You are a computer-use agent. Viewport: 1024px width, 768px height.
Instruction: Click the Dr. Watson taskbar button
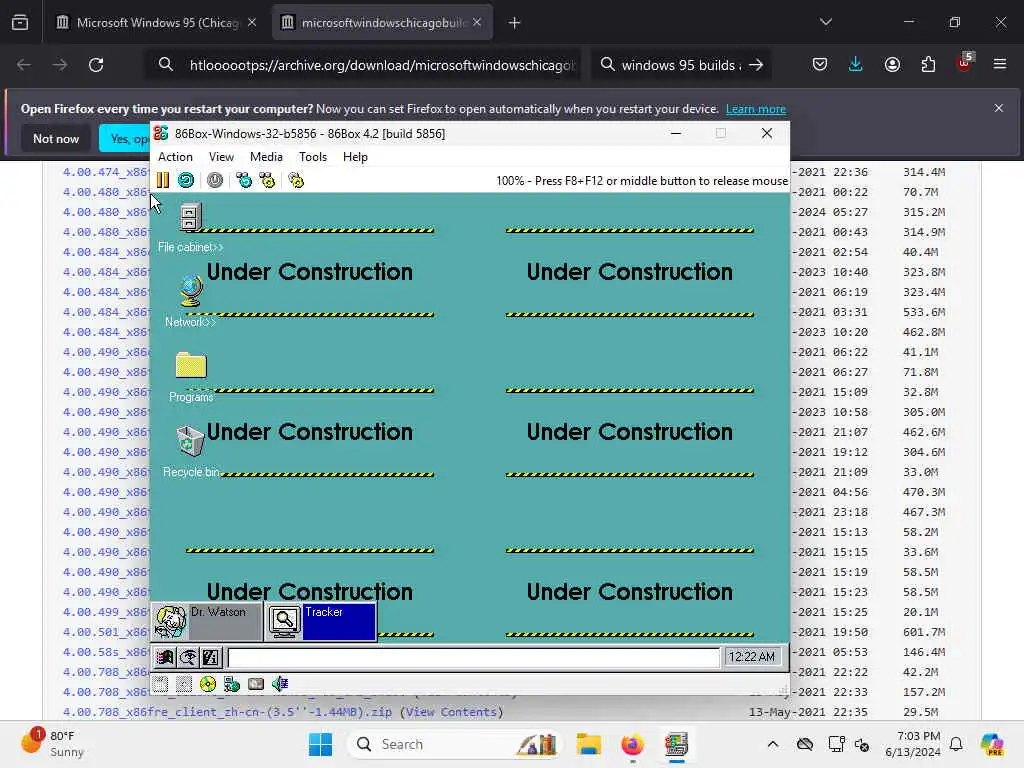click(x=207, y=622)
